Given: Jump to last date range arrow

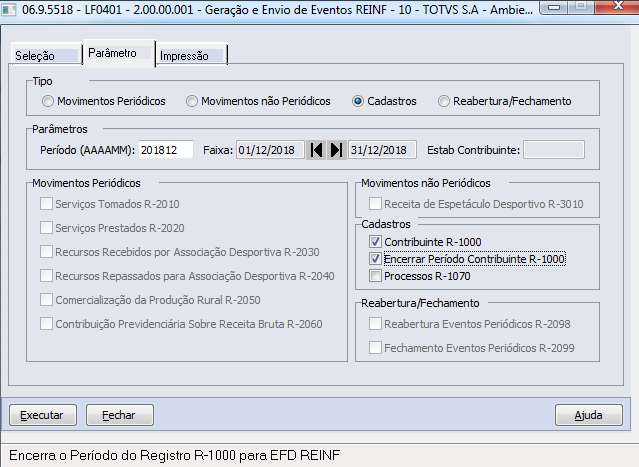Looking at the screenshot, I should click(x=337, y=150).
